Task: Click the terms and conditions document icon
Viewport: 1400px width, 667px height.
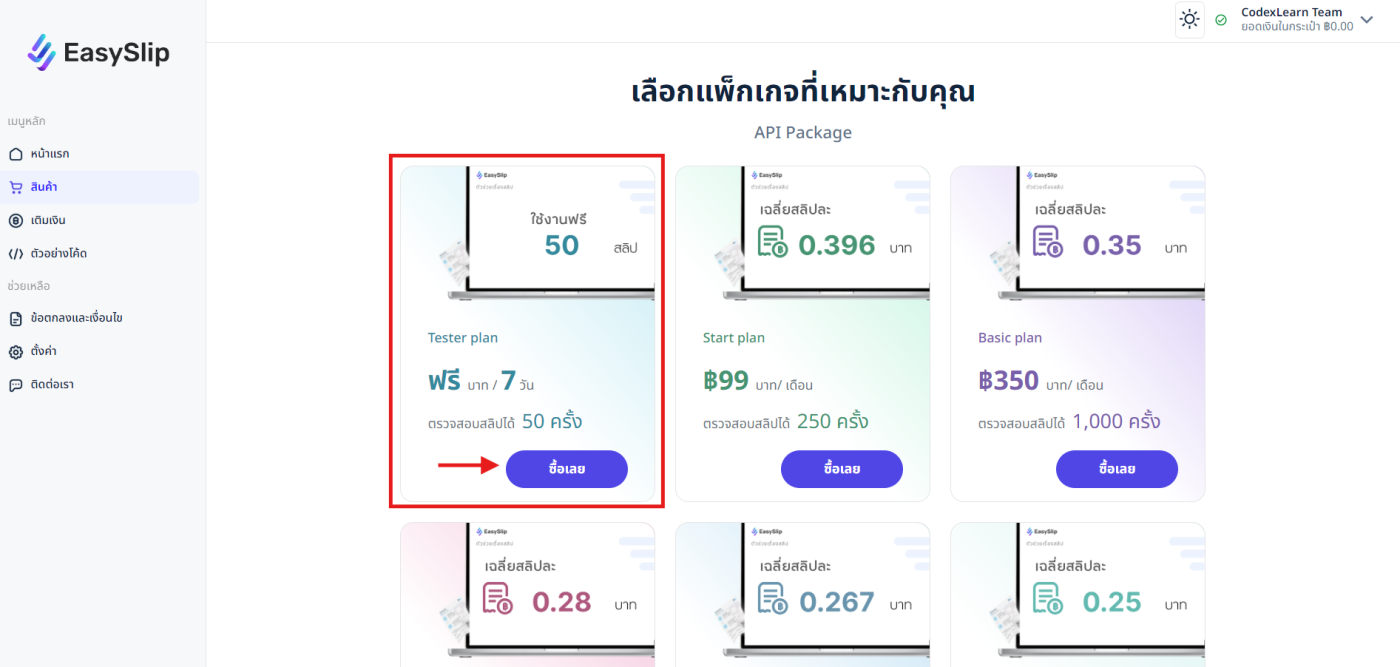Action: 15,318
